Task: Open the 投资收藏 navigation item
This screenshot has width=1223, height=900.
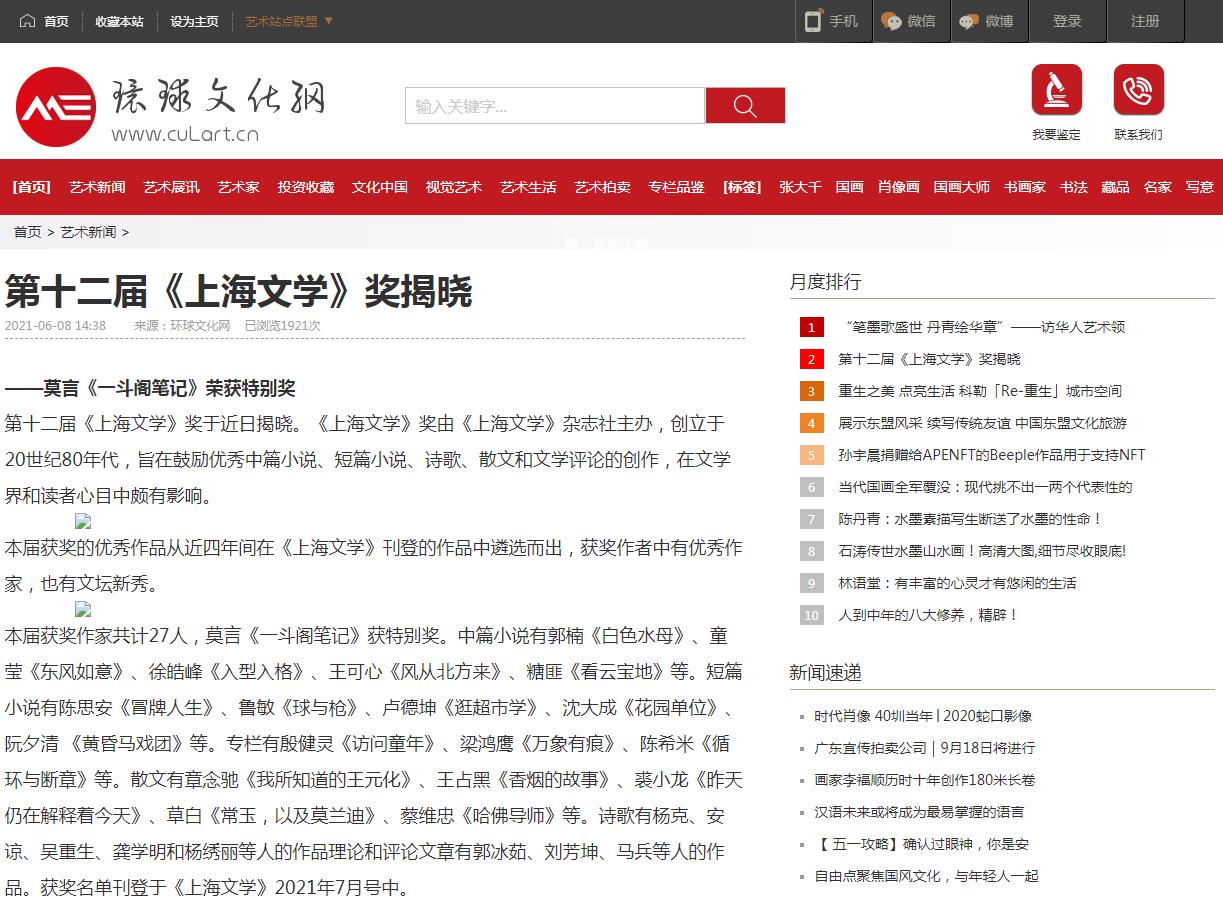Action: click(306, 187)
